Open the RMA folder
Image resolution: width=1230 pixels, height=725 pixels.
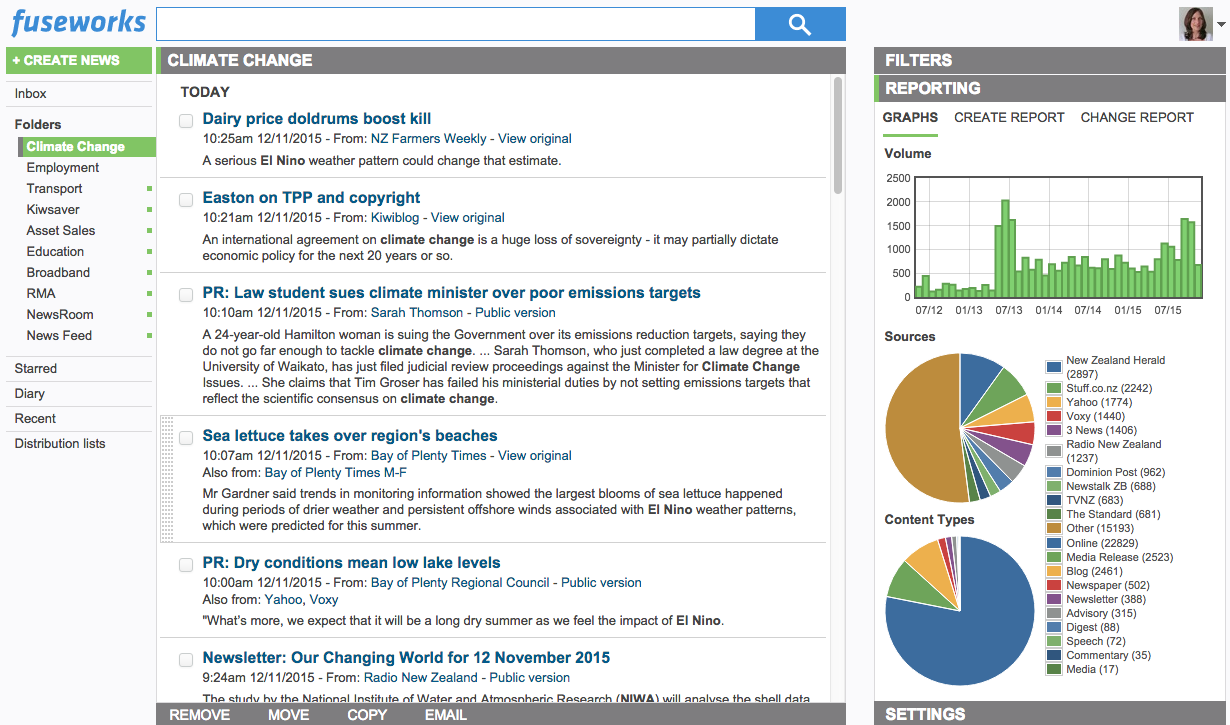click(x=41, y=294)
